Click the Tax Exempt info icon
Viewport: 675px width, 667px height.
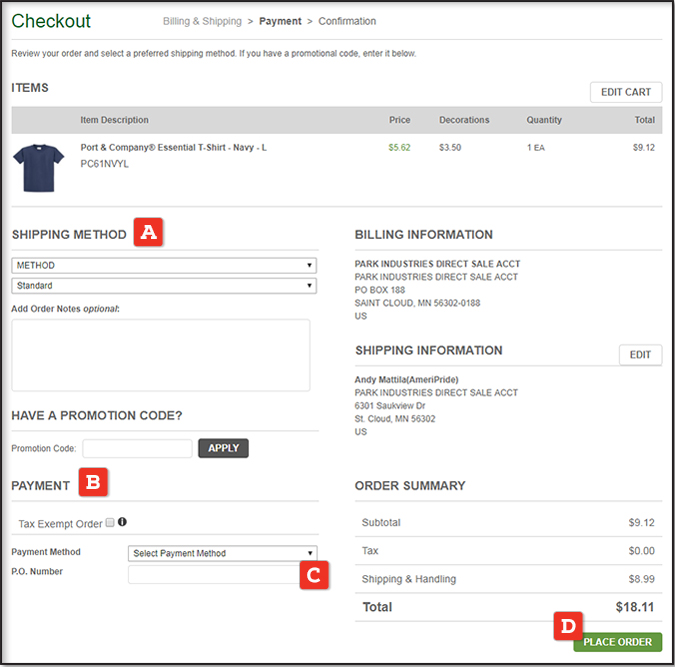point(122,522)
